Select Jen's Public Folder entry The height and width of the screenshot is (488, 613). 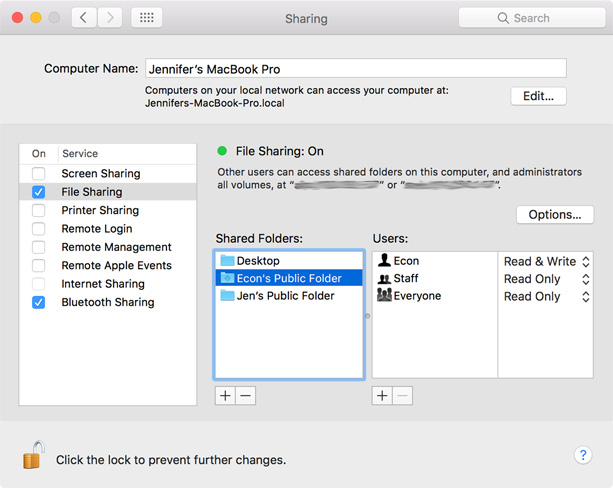pyautogui.click(x=289, y=296)
